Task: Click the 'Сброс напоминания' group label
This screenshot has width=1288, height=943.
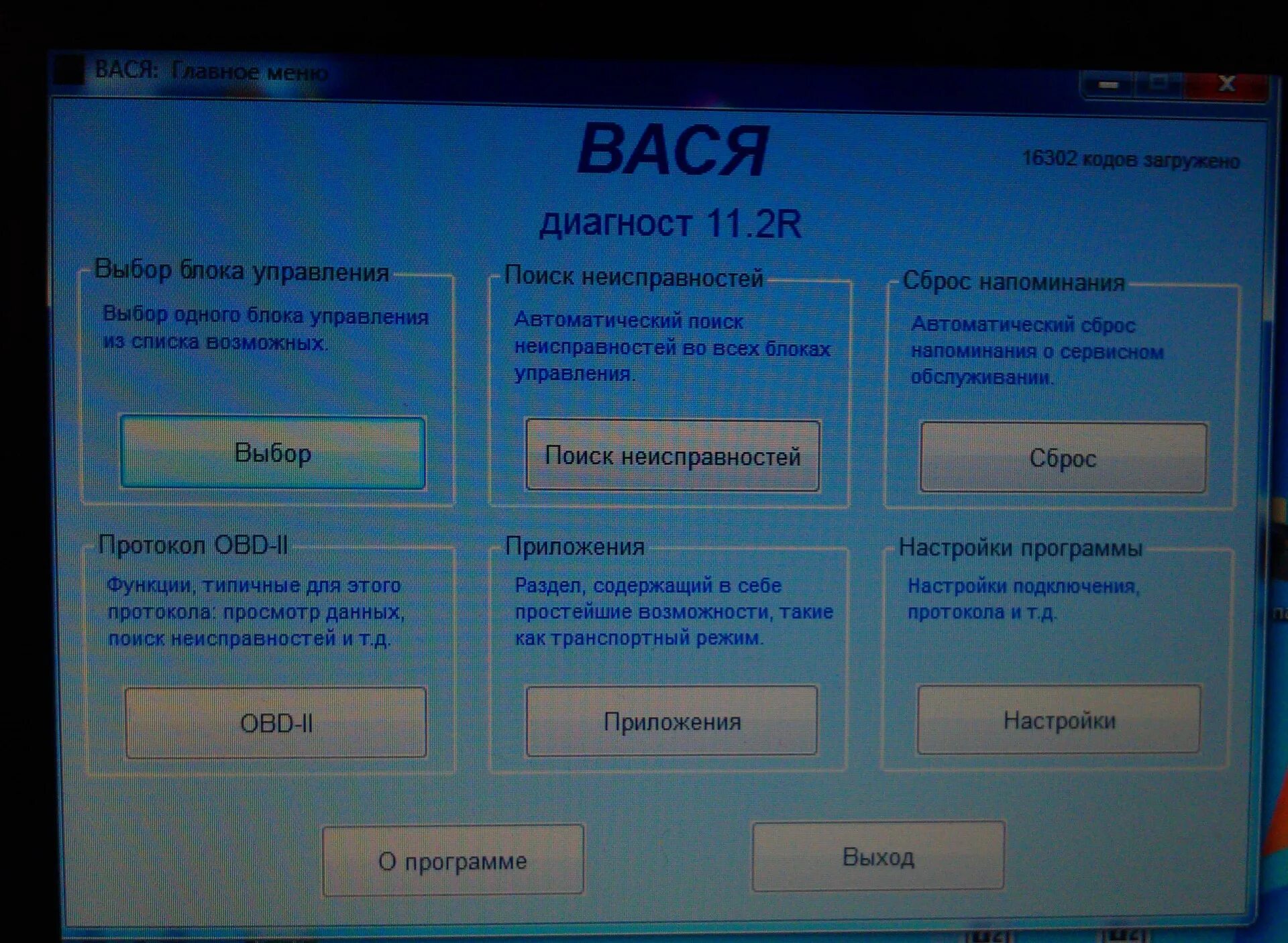Action: click(x=1014, y=282)
